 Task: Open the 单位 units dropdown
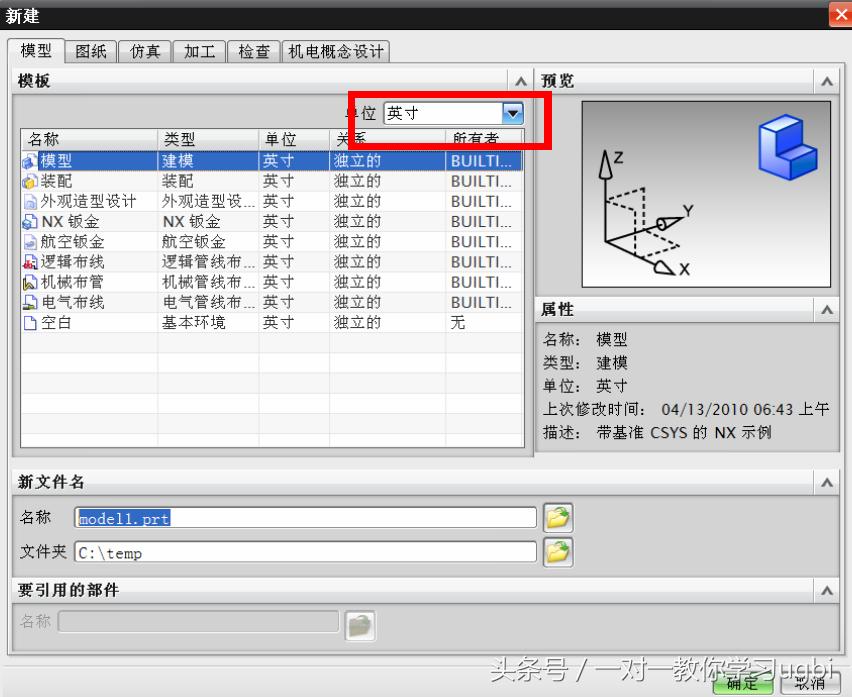click(513, 113)
